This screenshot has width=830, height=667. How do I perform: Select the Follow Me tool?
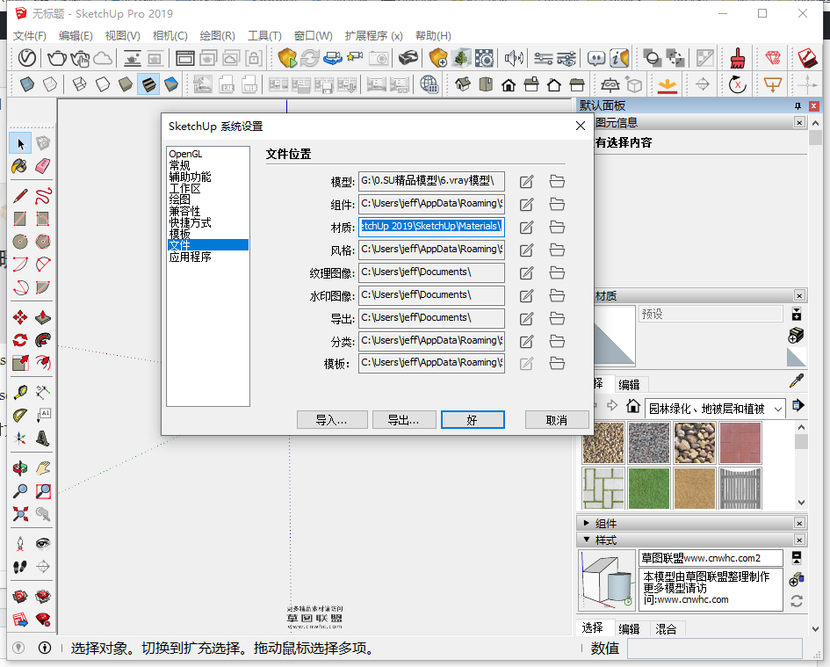(43, 340)
